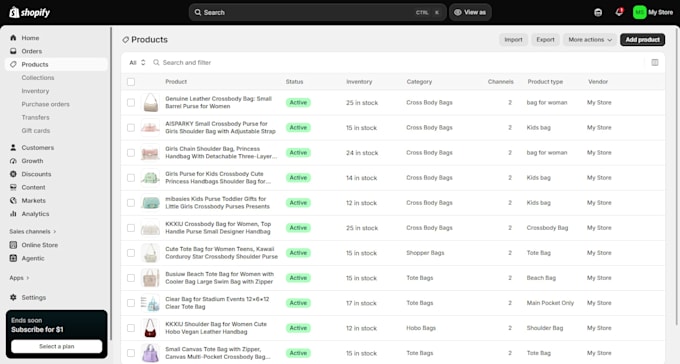Check the KKXIU Crossbody Bag row
The image size is (680, 364).
pos(131,228)
